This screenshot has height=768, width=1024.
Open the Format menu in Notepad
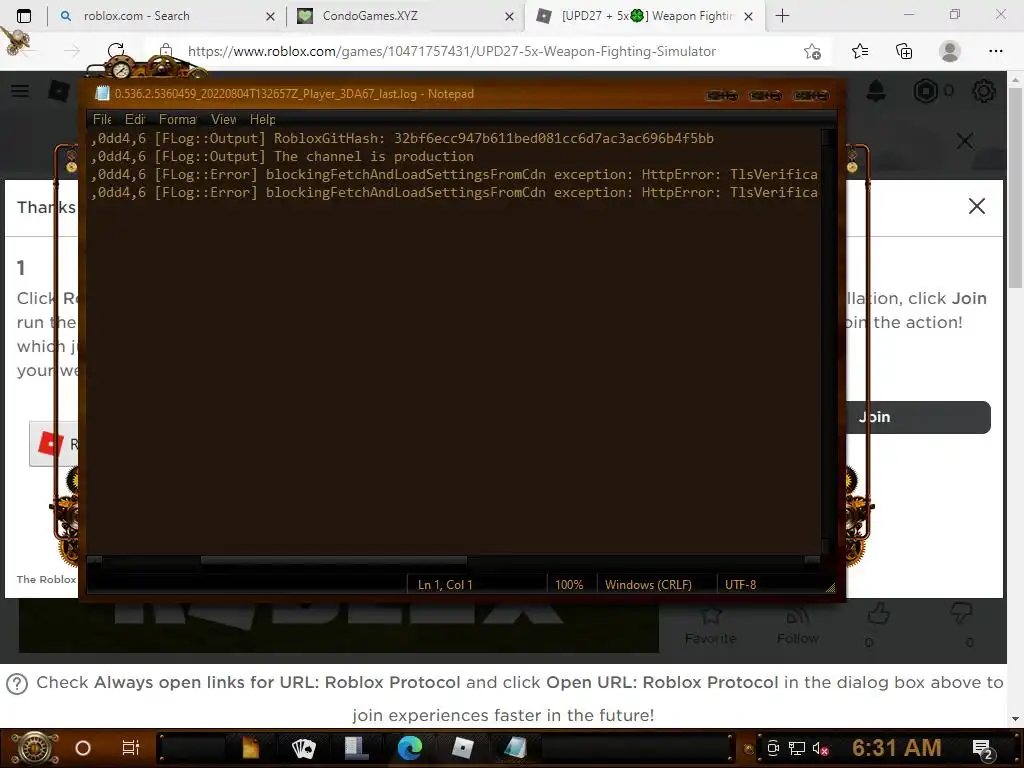tap(177, 120)
